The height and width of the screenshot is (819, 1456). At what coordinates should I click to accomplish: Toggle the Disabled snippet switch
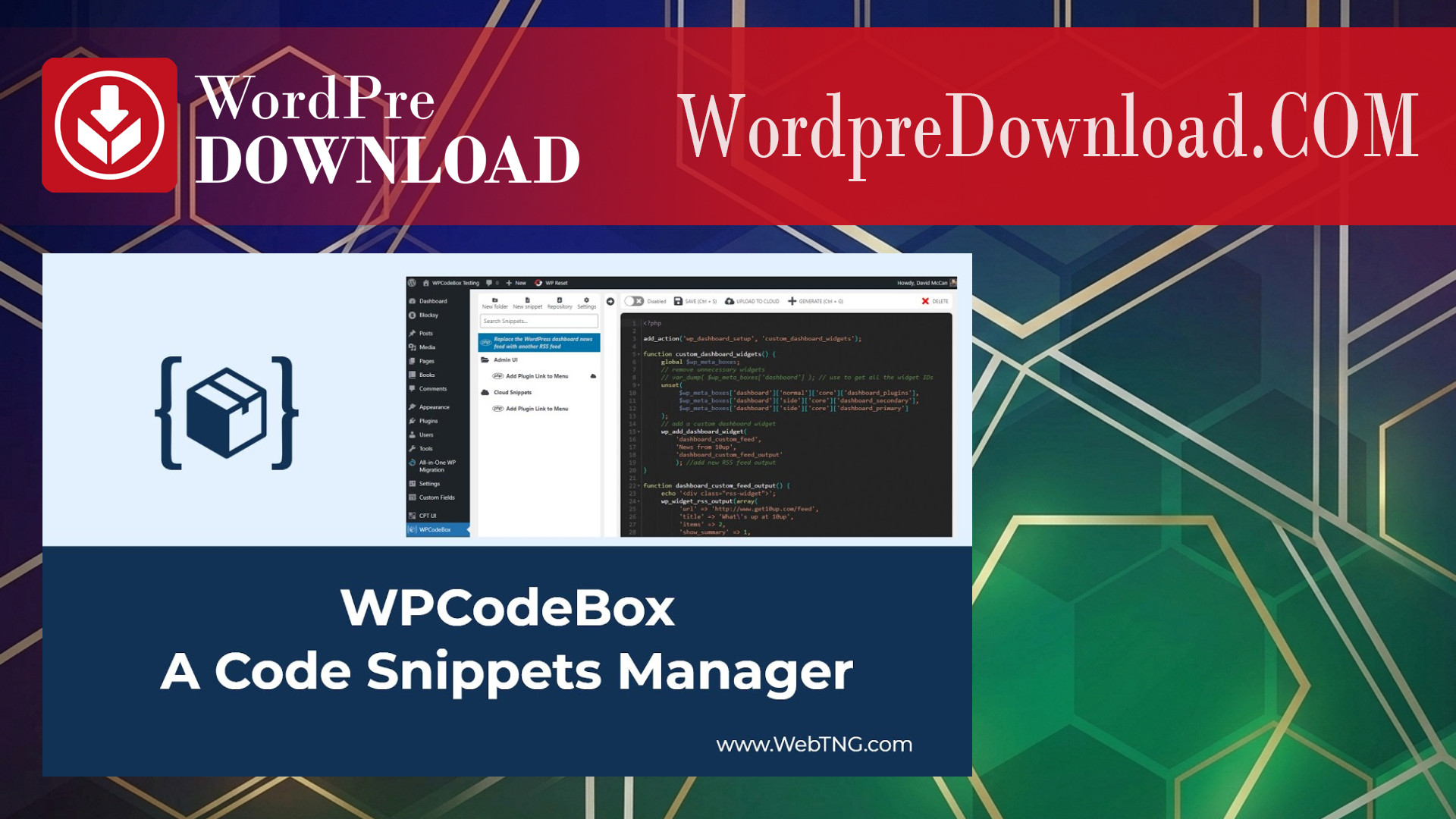[634, 301]
